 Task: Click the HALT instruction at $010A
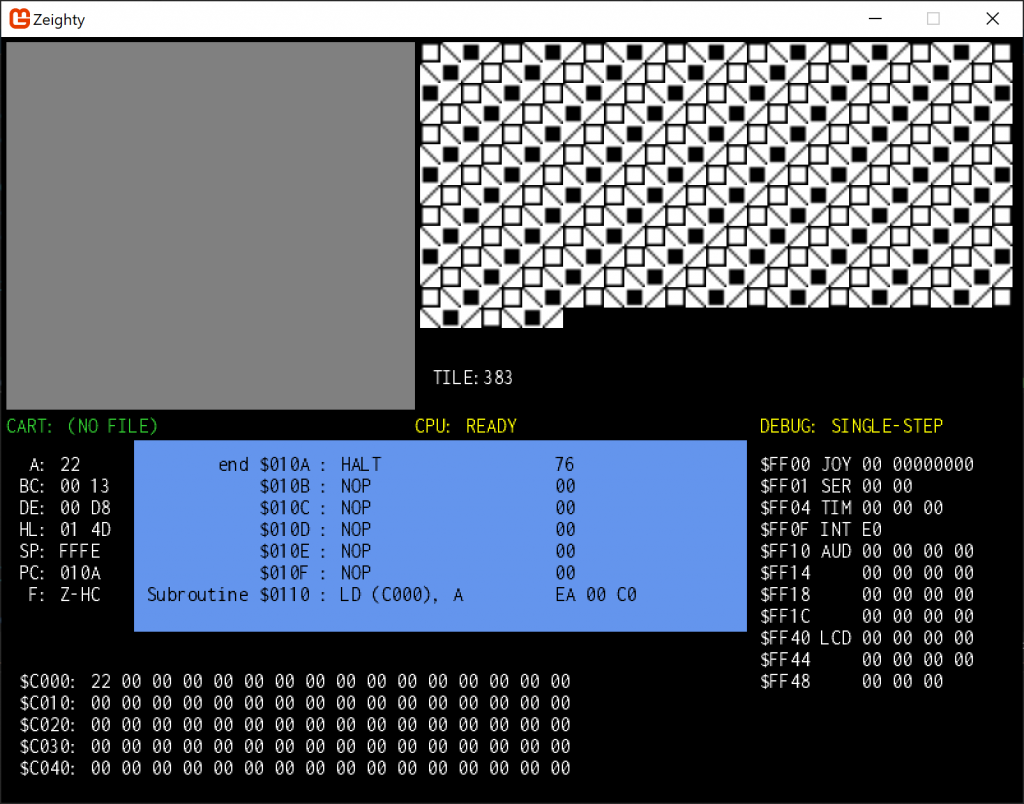click(360, 464)
